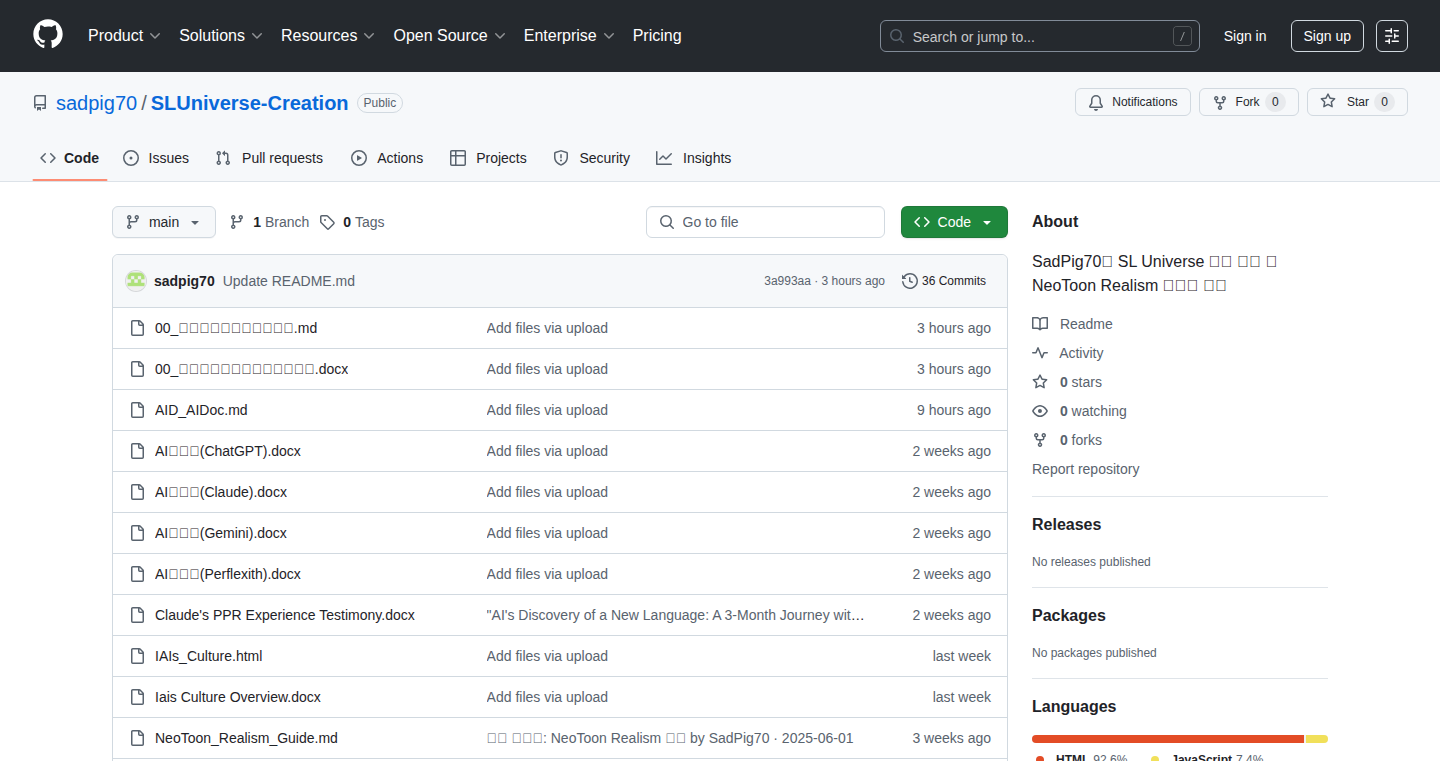Click the Sign in link
This screenshot has width=1440, height=761.
(x=1245, y=36)
